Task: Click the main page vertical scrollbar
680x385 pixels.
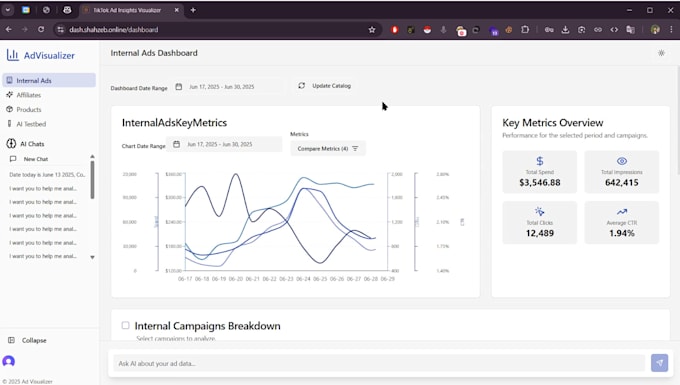Action: coord(678,121)
